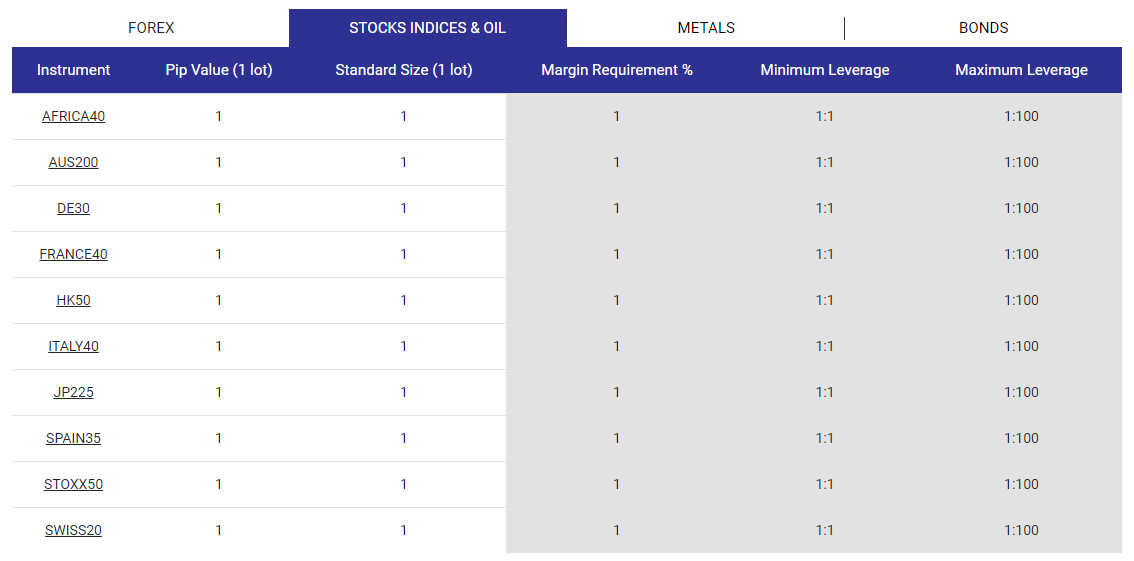
Task: Open the METALS tab
Action: coord(706,28)
